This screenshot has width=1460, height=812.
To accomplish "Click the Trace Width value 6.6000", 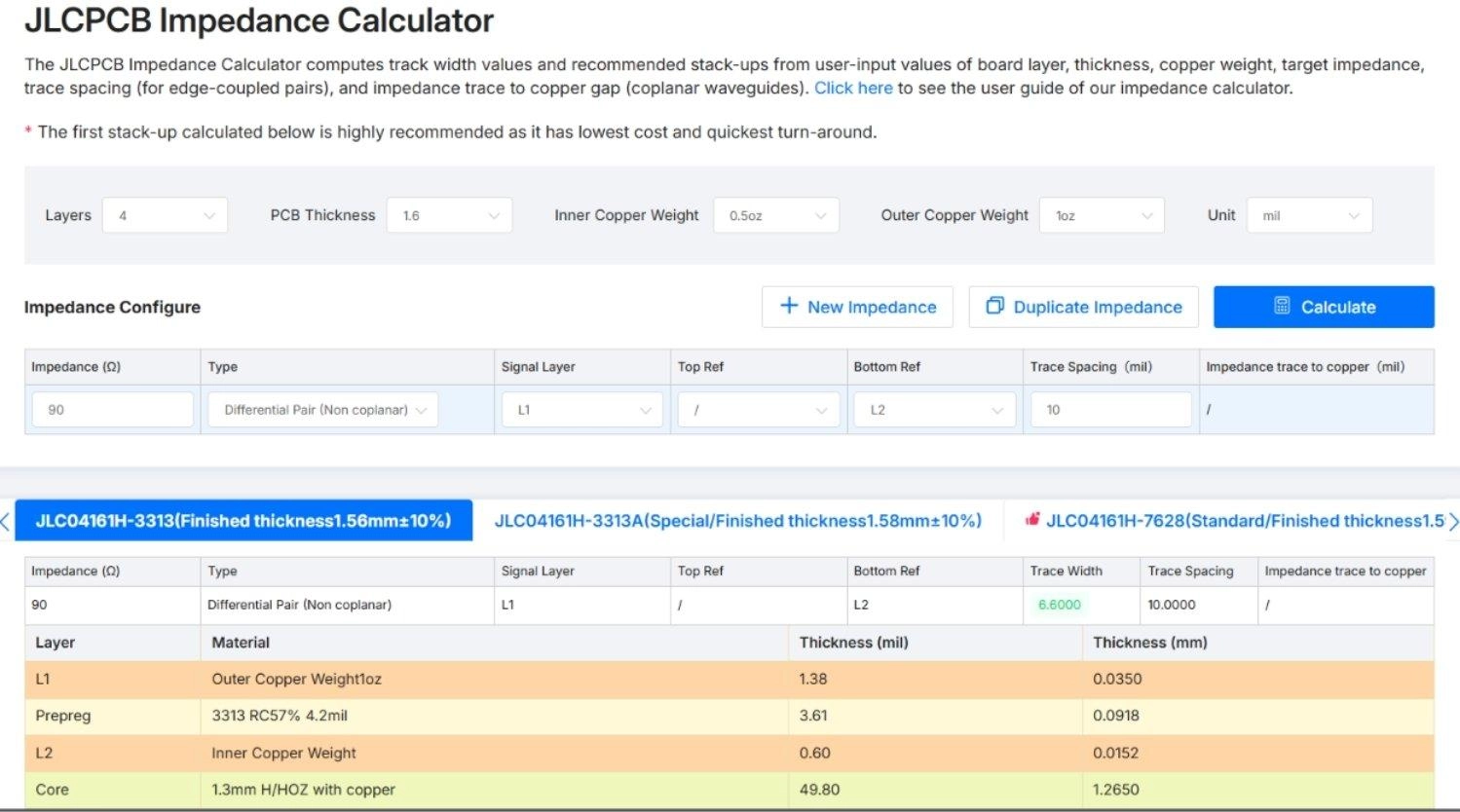I will click(x=1060, y=605).
